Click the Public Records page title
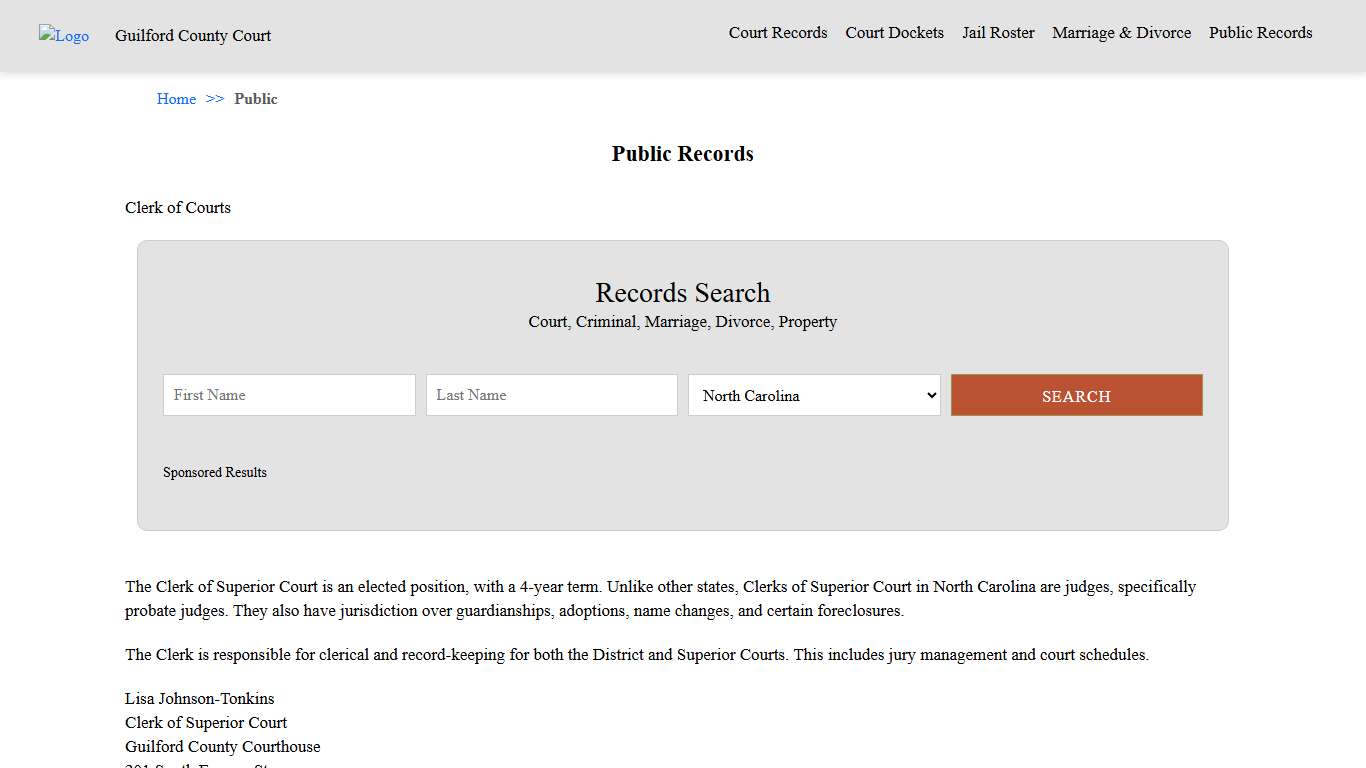 coord(682,153)
